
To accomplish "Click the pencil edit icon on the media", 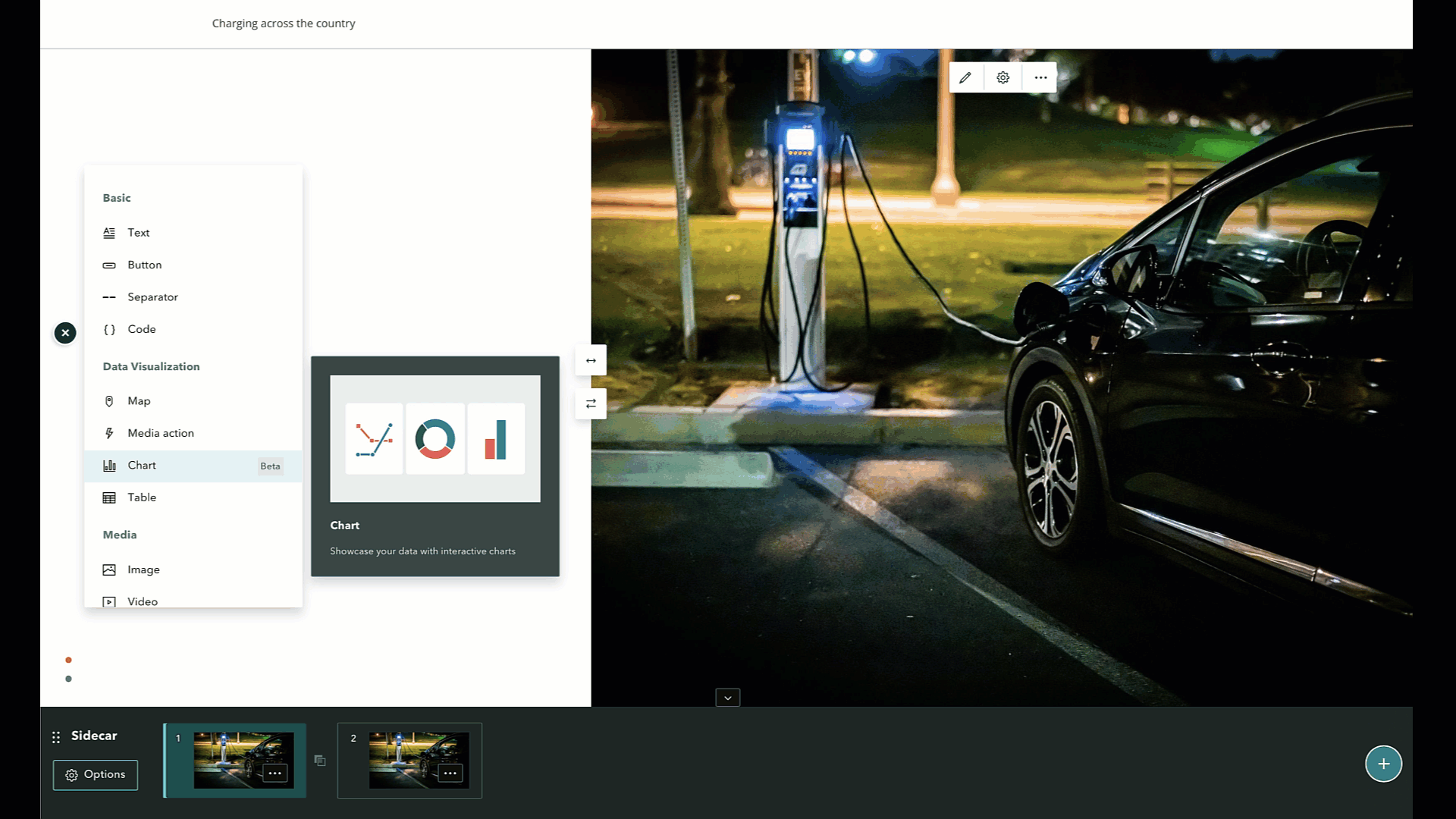I will coord(965,77).
